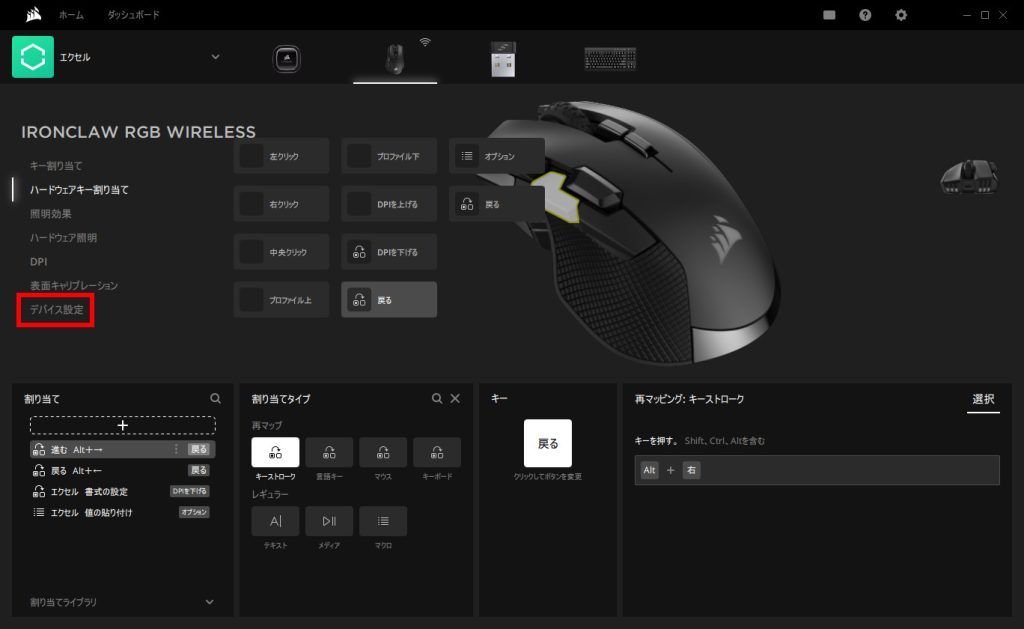The width and height of the screenshot is (1024, 629).
Task: Open ハードウェアキー割り当て in the sidebar
Action: (x=79, y=190)
